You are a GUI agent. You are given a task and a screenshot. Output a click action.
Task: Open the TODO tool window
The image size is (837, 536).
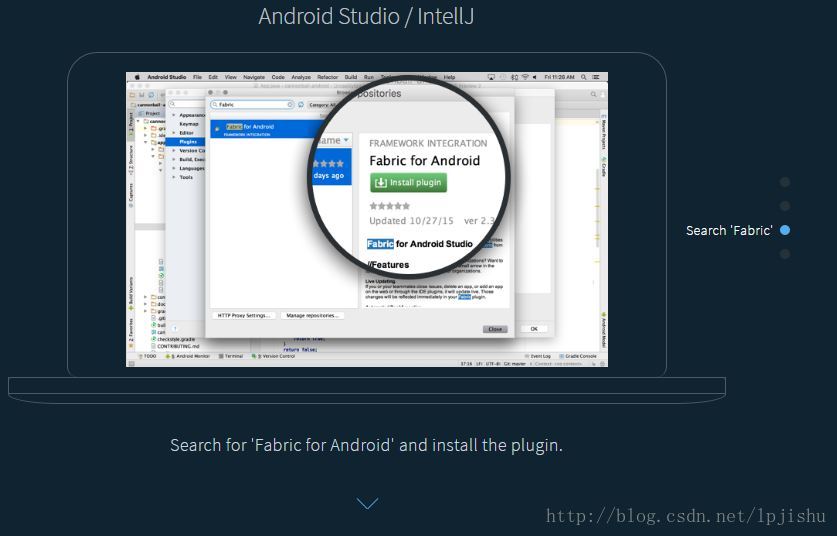(x=147, y=356)
